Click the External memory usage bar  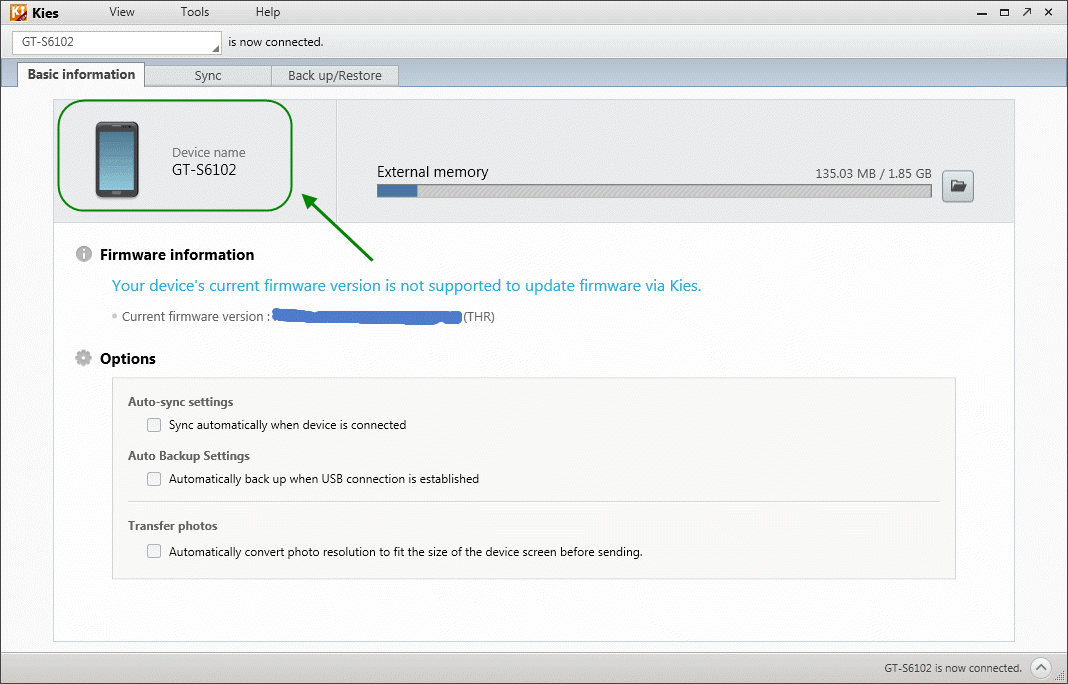pos(654,191)
